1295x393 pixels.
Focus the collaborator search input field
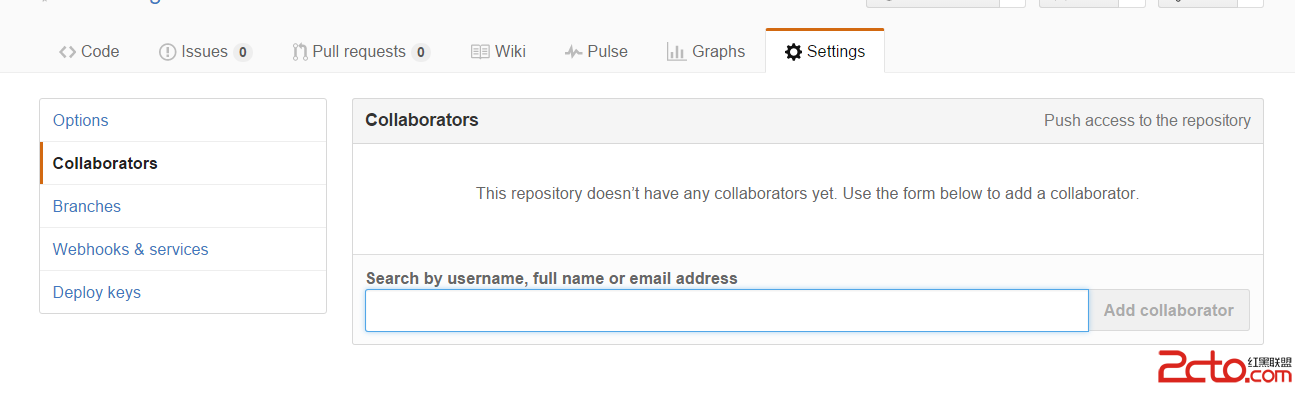click(726, 310)
